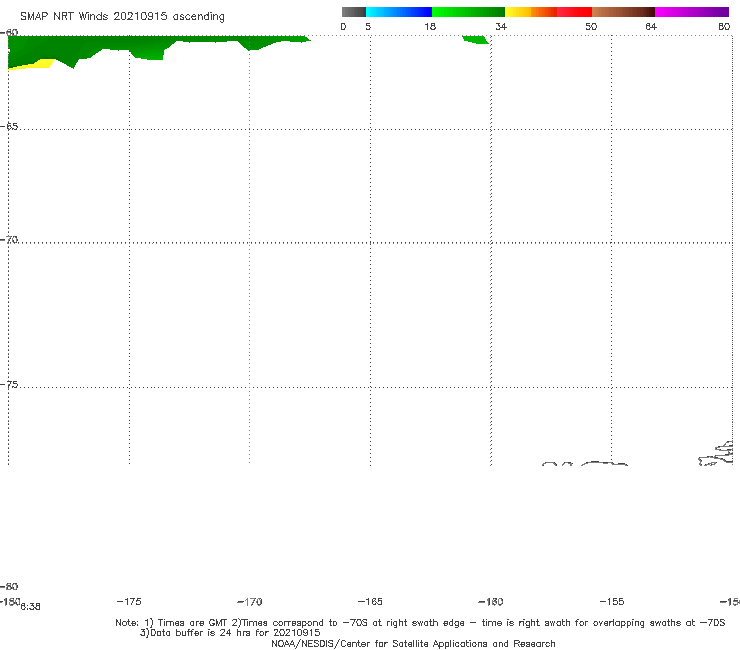Select the red segment of the colorbar
740x650 pixels.
tap(574, 12)
